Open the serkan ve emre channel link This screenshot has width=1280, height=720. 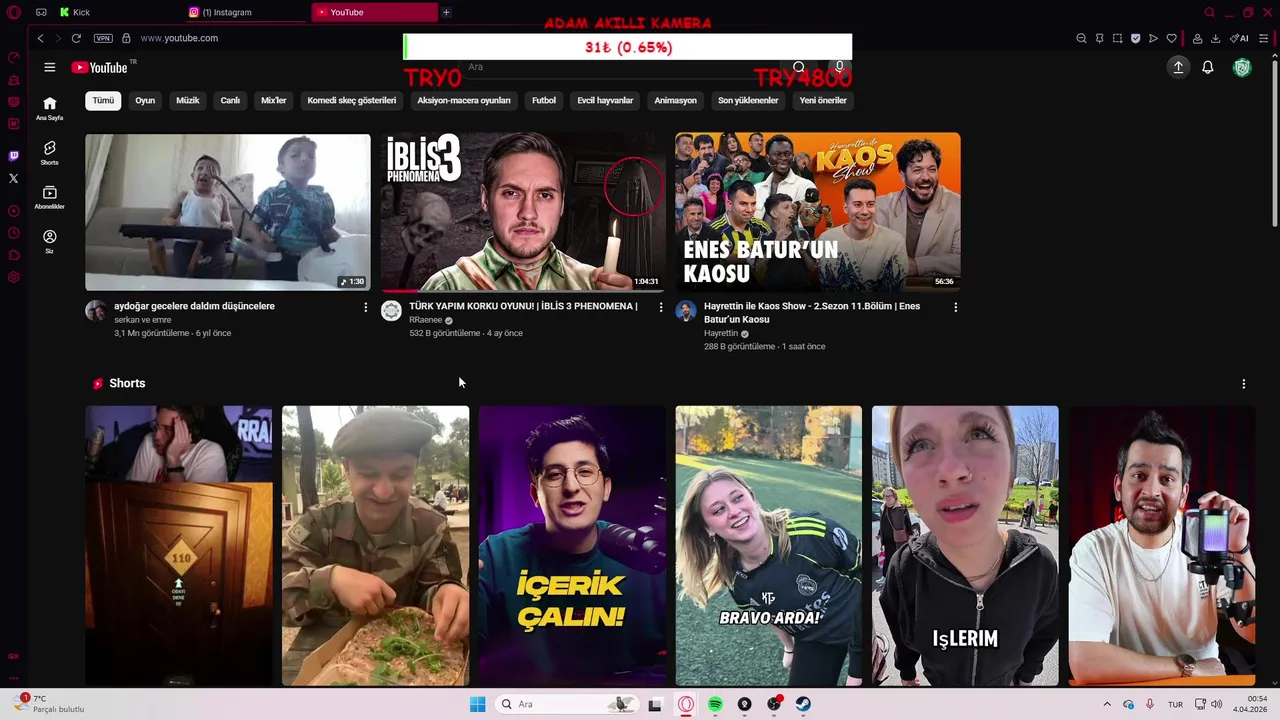(x=142, y=320)
